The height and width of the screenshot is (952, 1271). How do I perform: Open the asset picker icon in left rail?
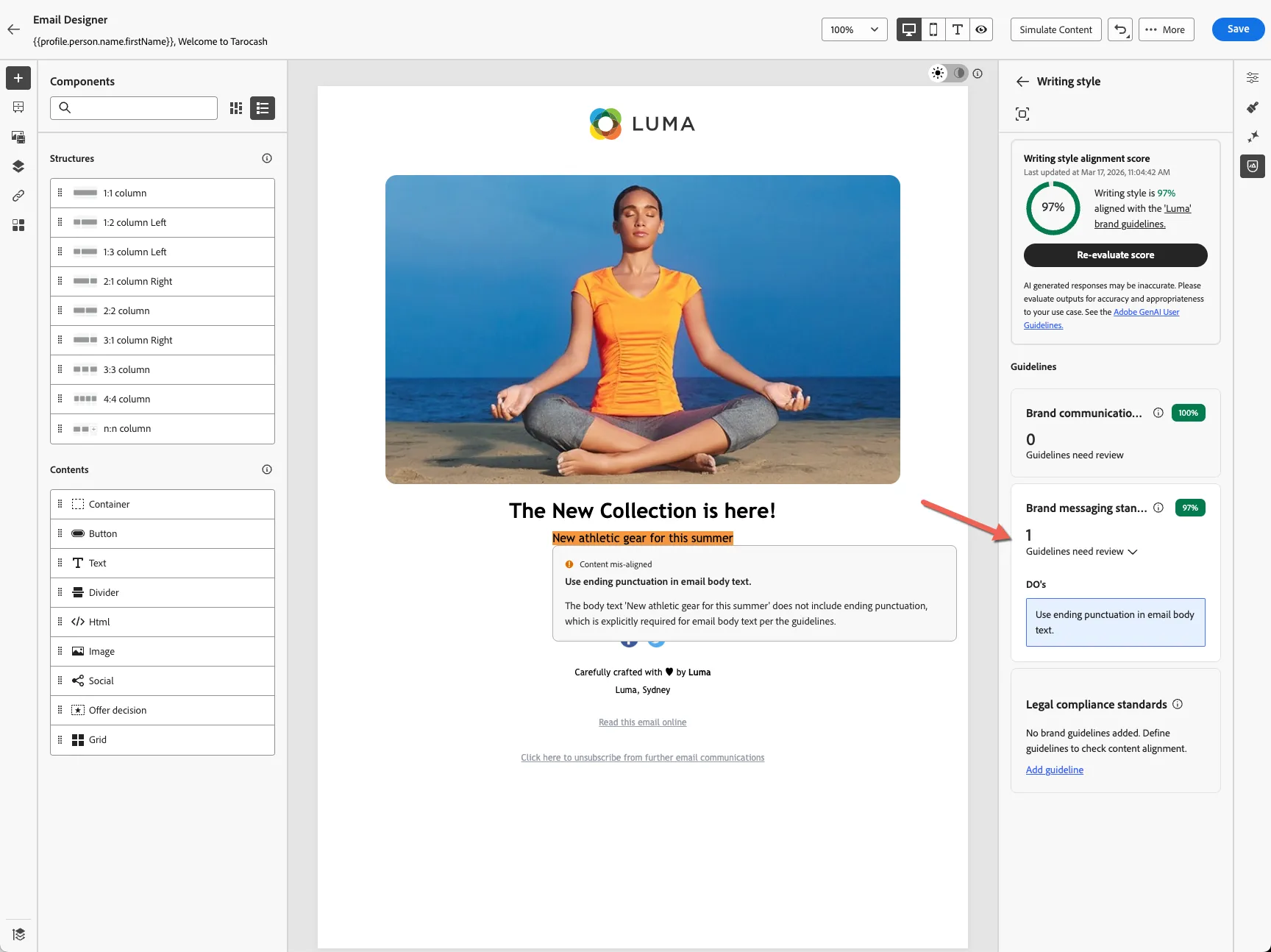pyautogui.click(x=18, y=137)
